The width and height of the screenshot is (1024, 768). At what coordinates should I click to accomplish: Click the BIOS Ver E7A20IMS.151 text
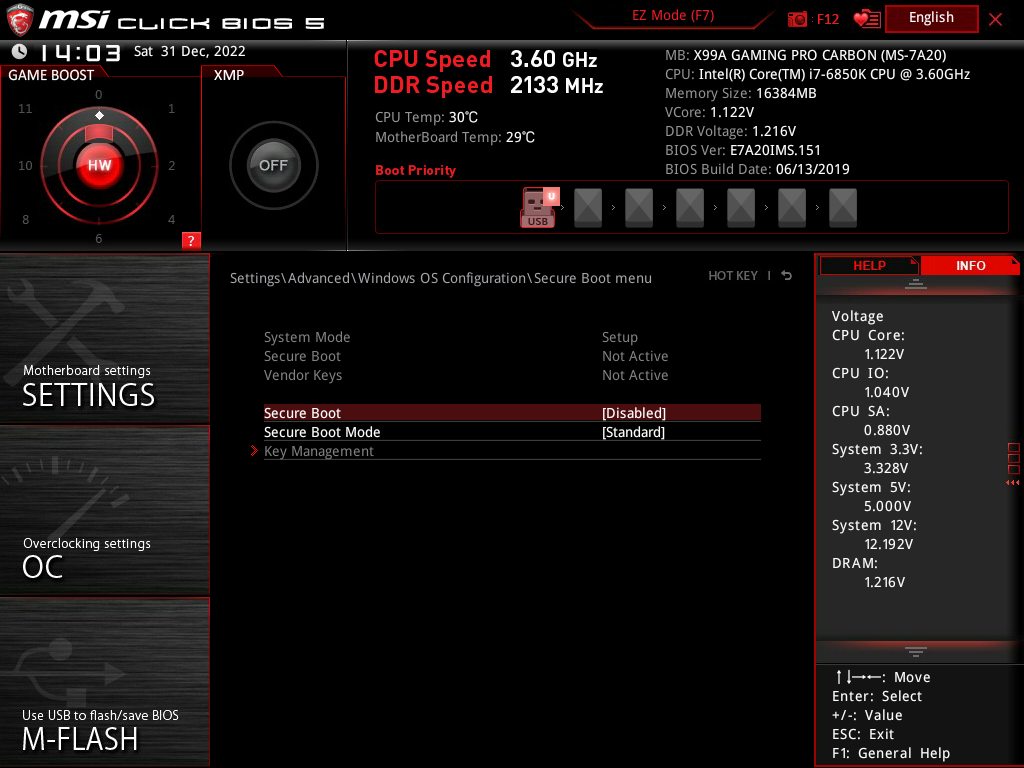(743, 150)
